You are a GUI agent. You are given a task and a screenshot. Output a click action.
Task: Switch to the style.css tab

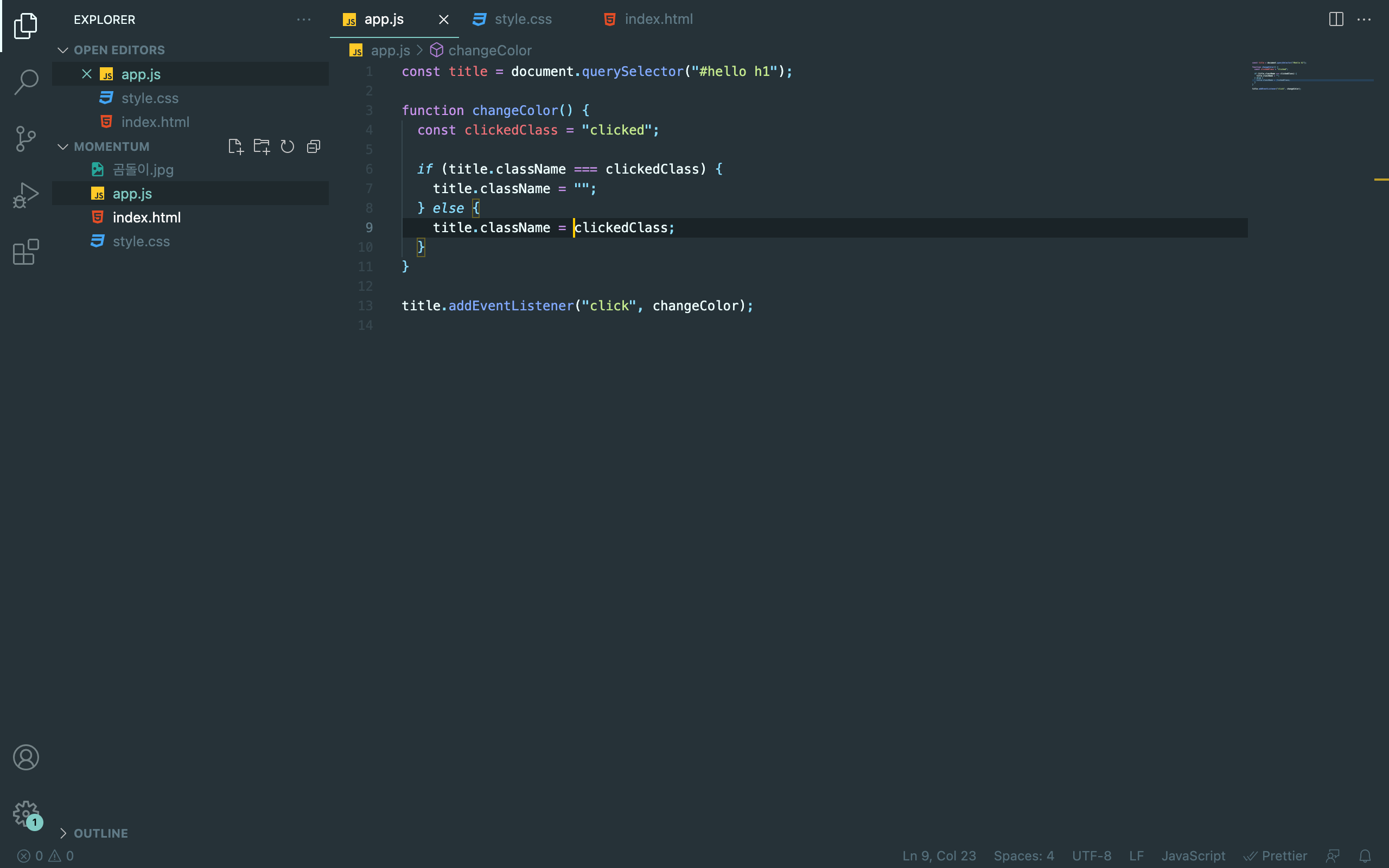523,20
